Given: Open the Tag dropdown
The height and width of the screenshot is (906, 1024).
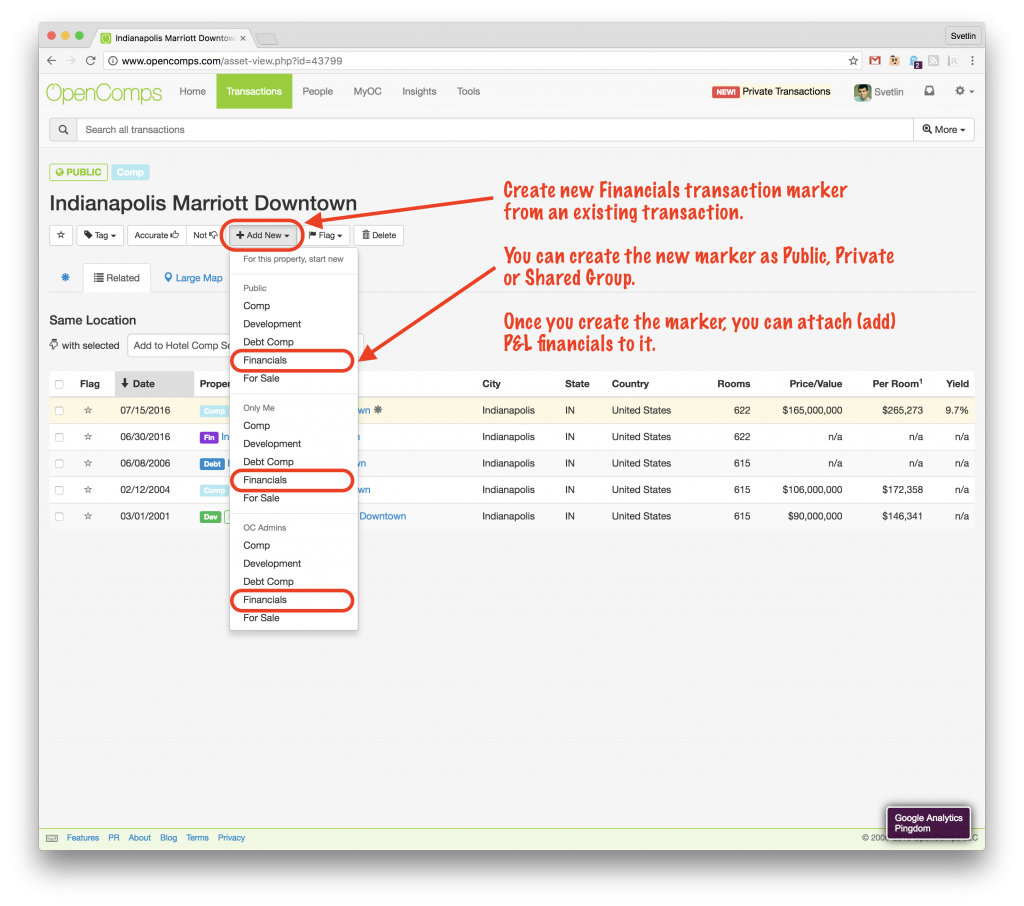Looking at the screenshot, I should pyautogui.click(x=100, y=235).
